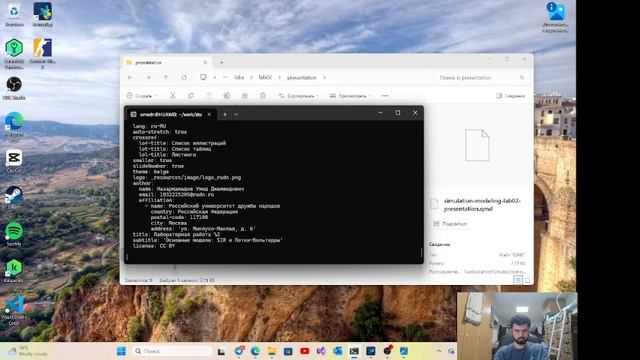Viewport: 640px width, 360px height.
Task: Toggle the Сведения (Details) pane button
Action: (510, 96)
